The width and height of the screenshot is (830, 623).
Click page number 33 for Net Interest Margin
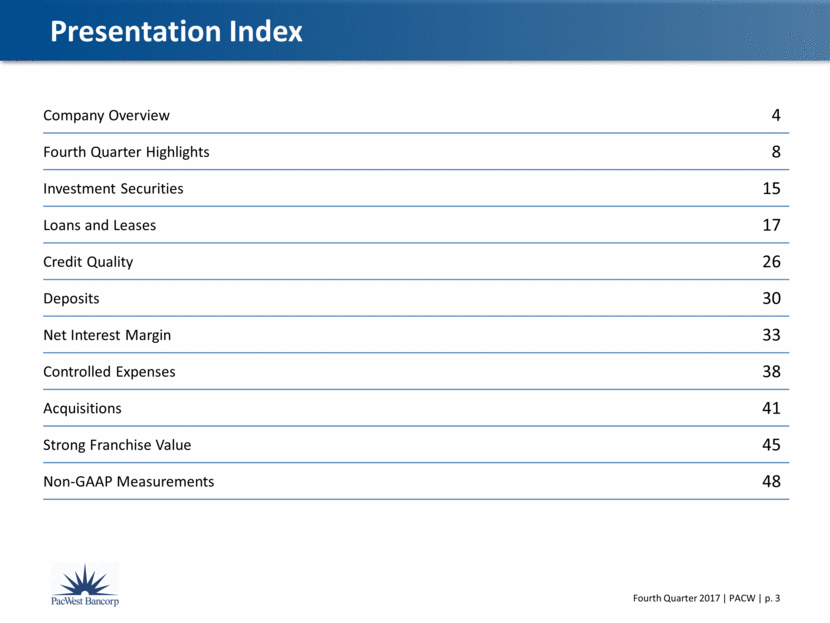[771, 335]
